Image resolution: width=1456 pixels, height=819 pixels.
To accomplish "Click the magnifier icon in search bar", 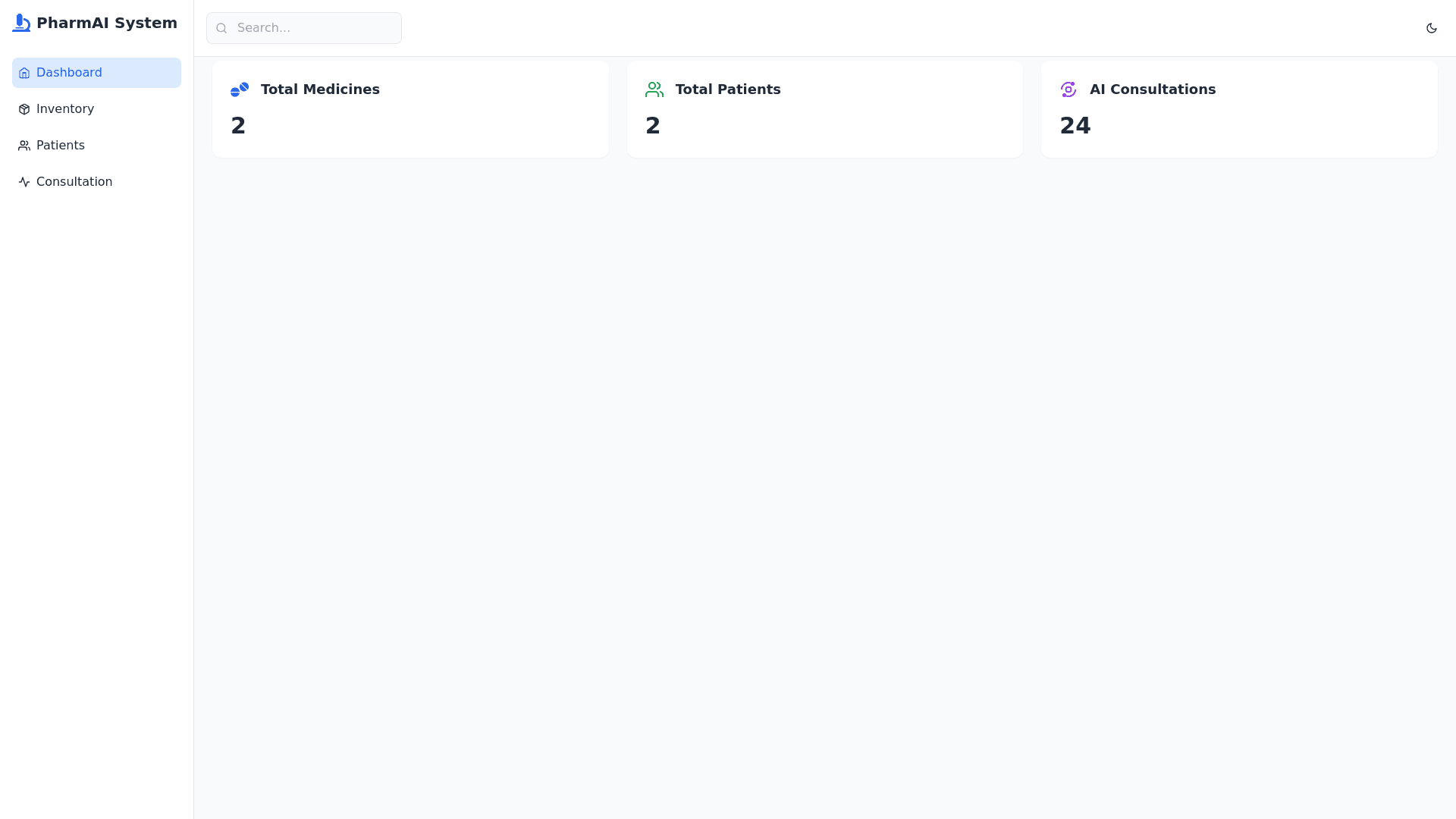I will coord(221,28).
